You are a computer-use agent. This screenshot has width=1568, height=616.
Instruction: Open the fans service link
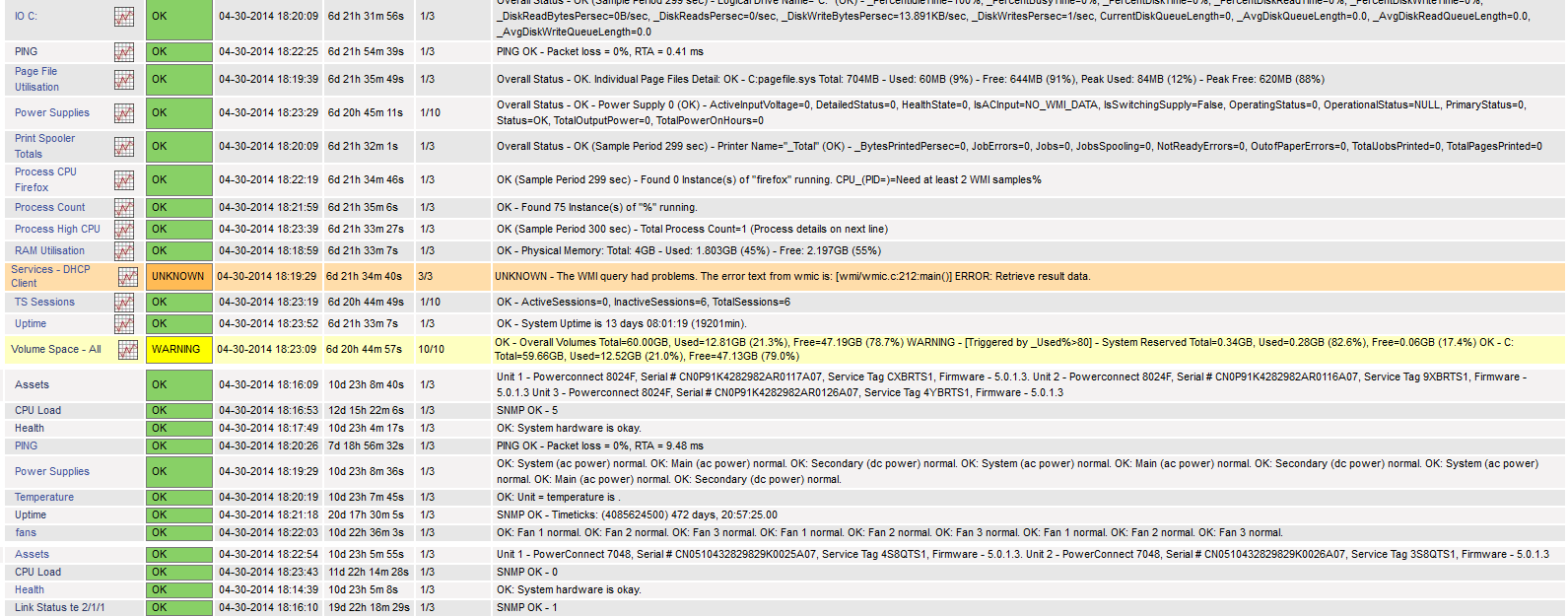26,533
